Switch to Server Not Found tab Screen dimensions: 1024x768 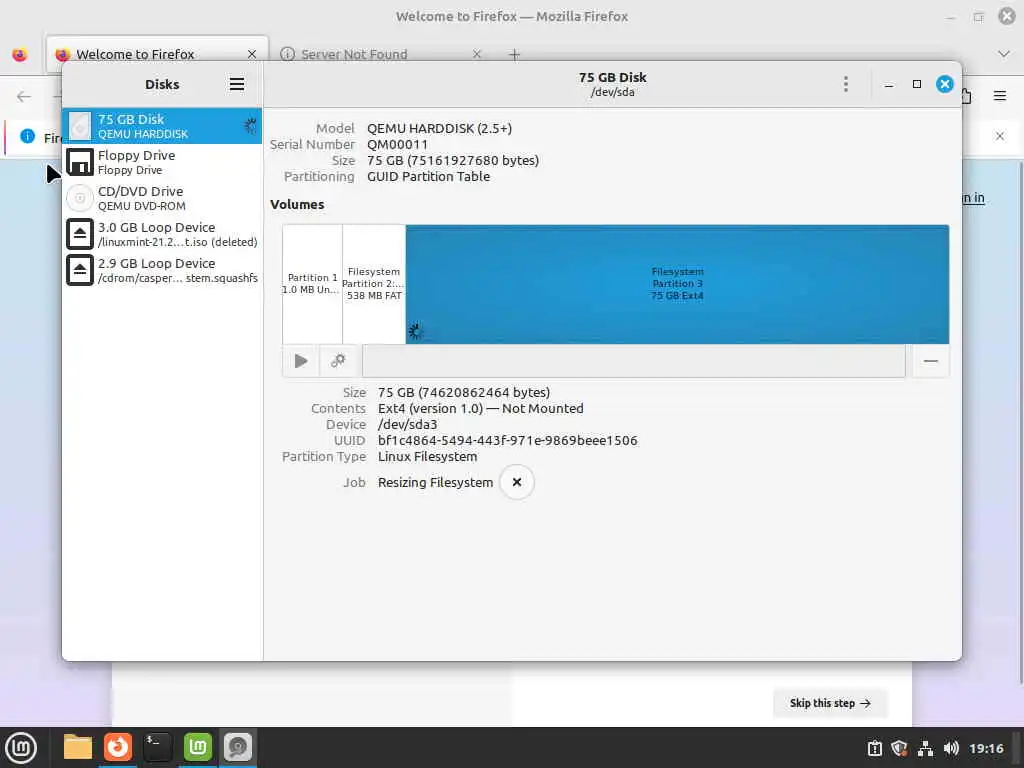click(382, 54)
